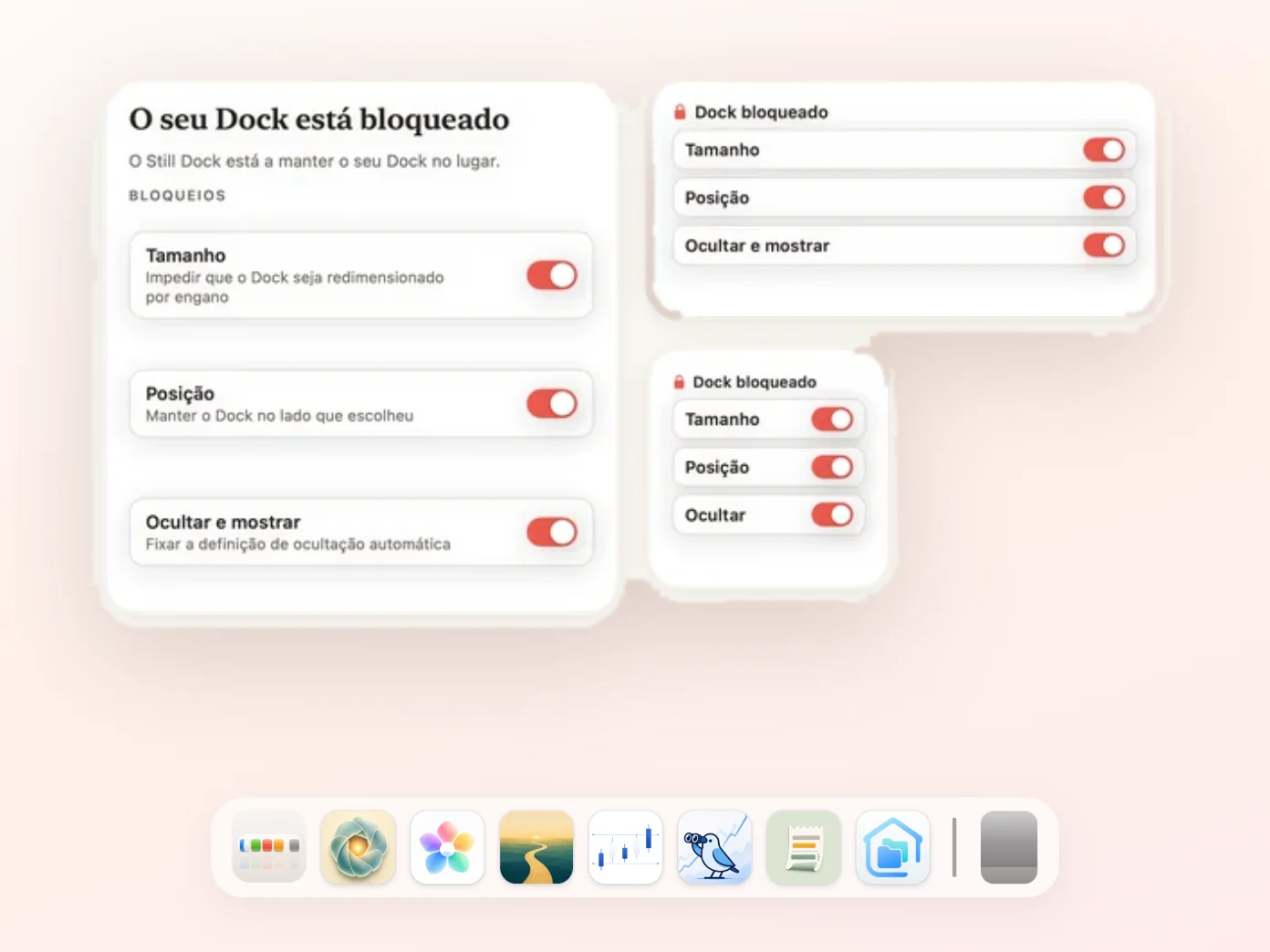Click the 'O seu Dock está bloqueado' heading
1270x952 pixels.
319,119
